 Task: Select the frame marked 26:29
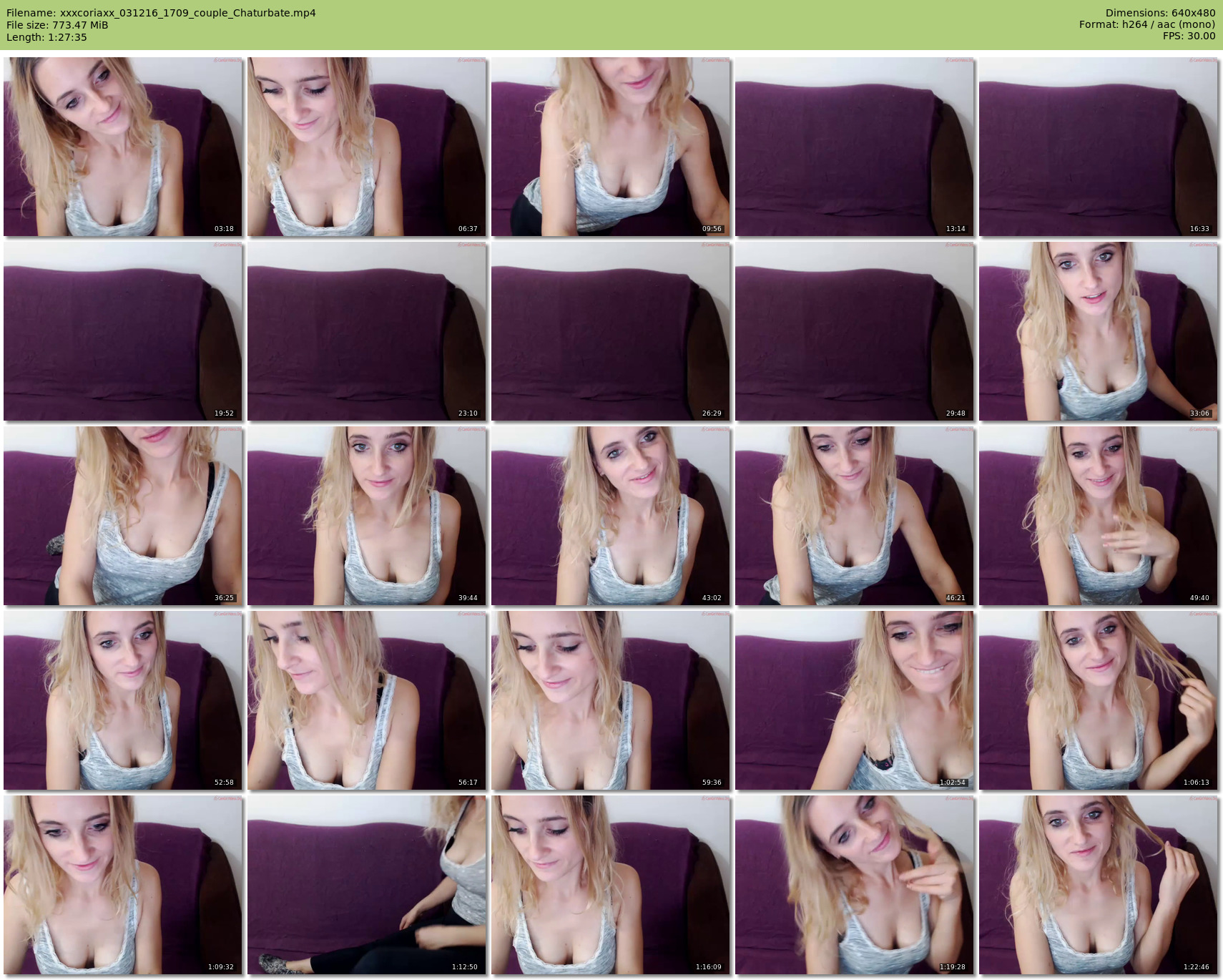pyautogui.click(x=611, y=331)
